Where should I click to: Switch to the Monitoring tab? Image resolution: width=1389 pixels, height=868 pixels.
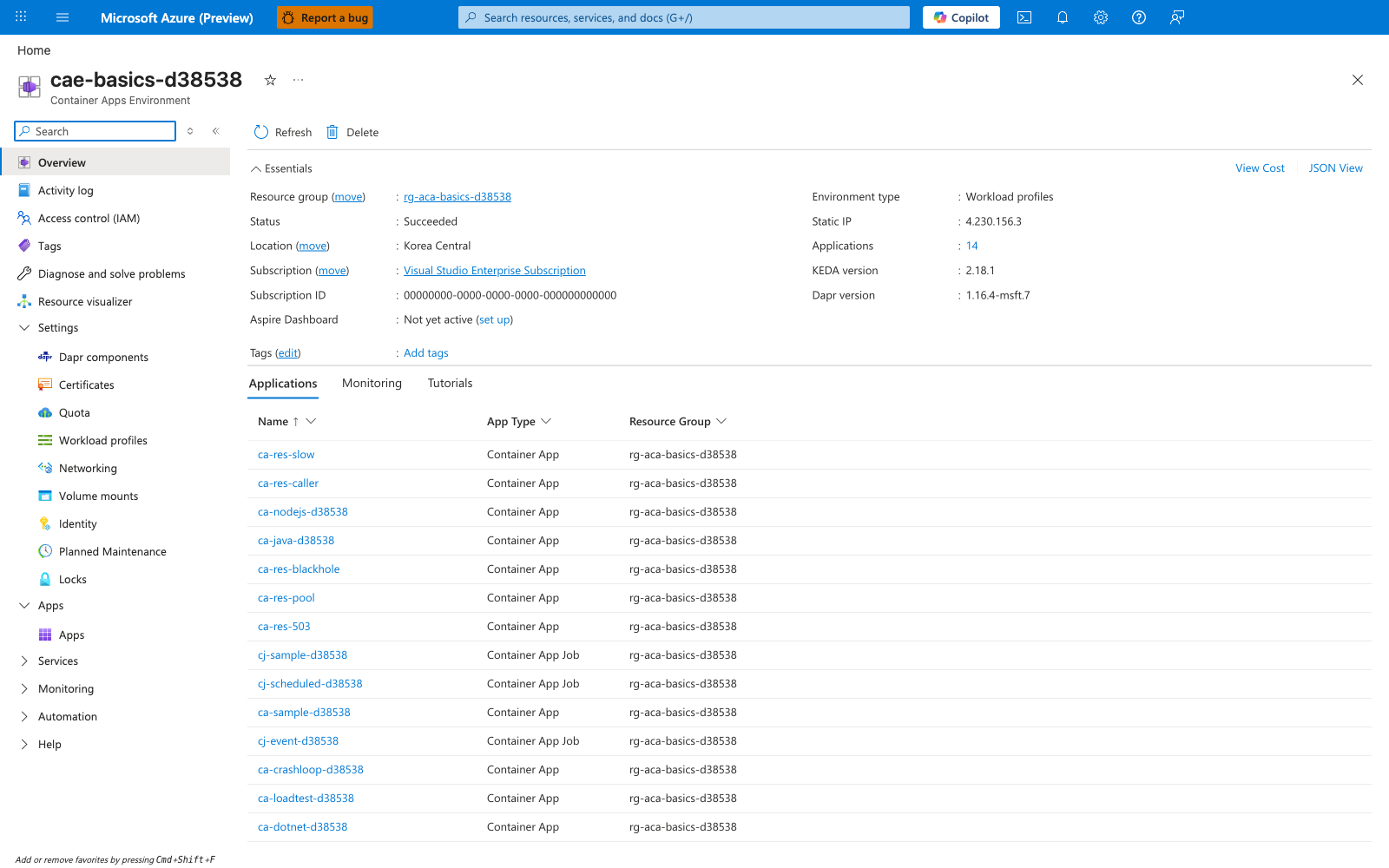(x=372, y=383)
